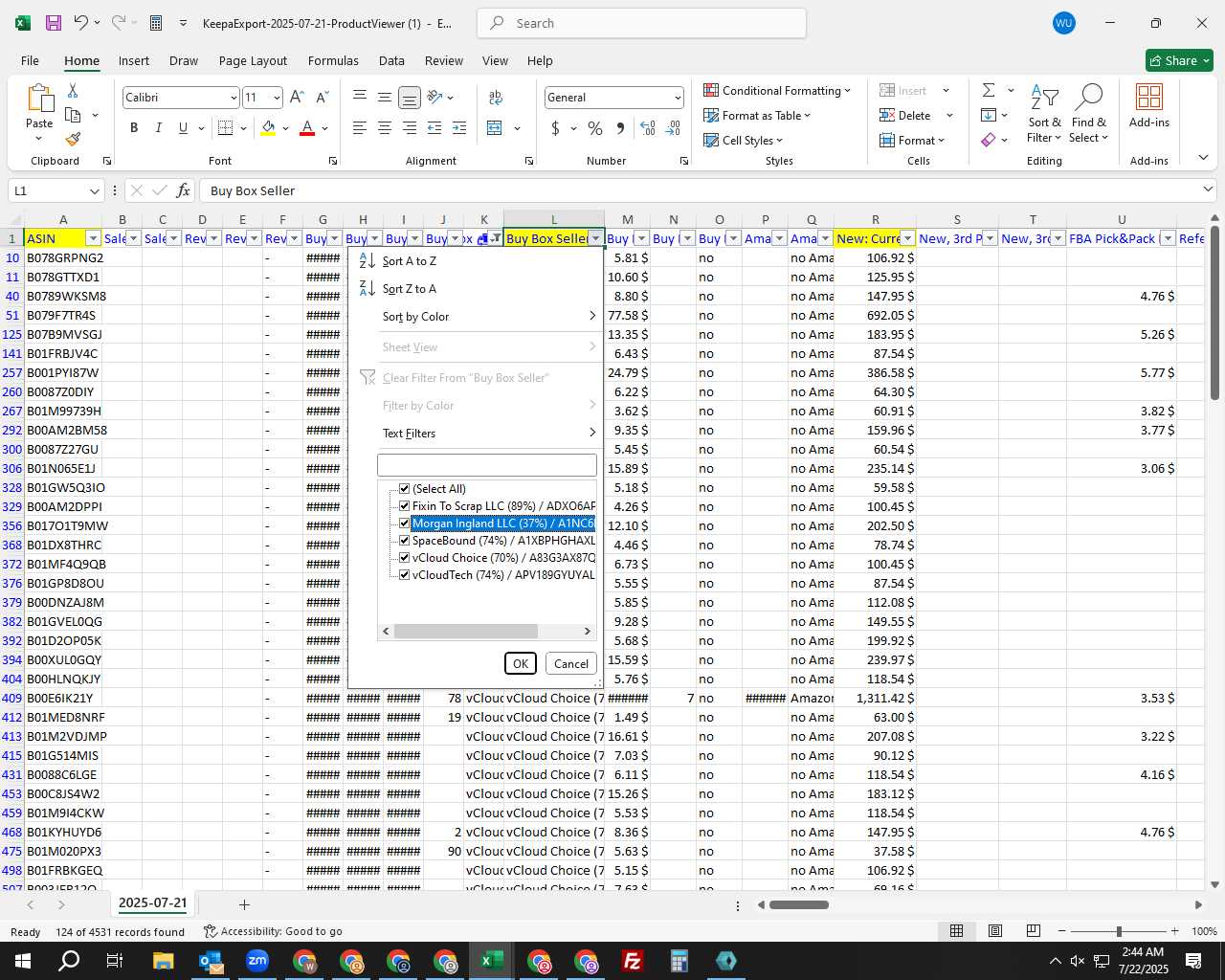
Task: Toggle Italic formatting
Action: 158,128
